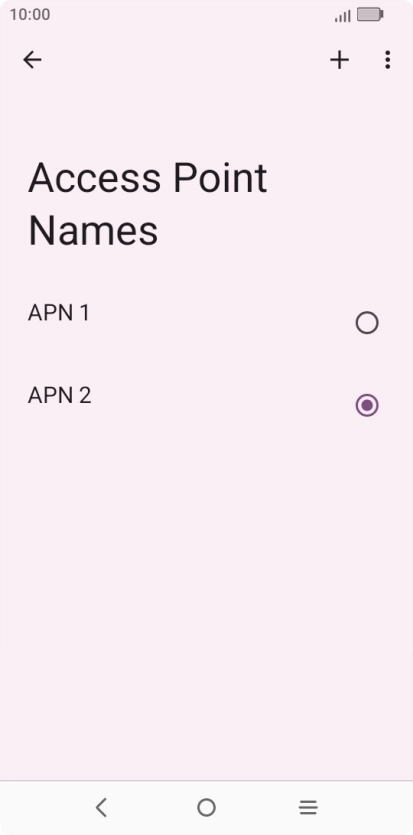The width and height of the screenshot is (413, 835).
Task: Tap the cellular signal strength icon
Action: (x=343, y=15)
